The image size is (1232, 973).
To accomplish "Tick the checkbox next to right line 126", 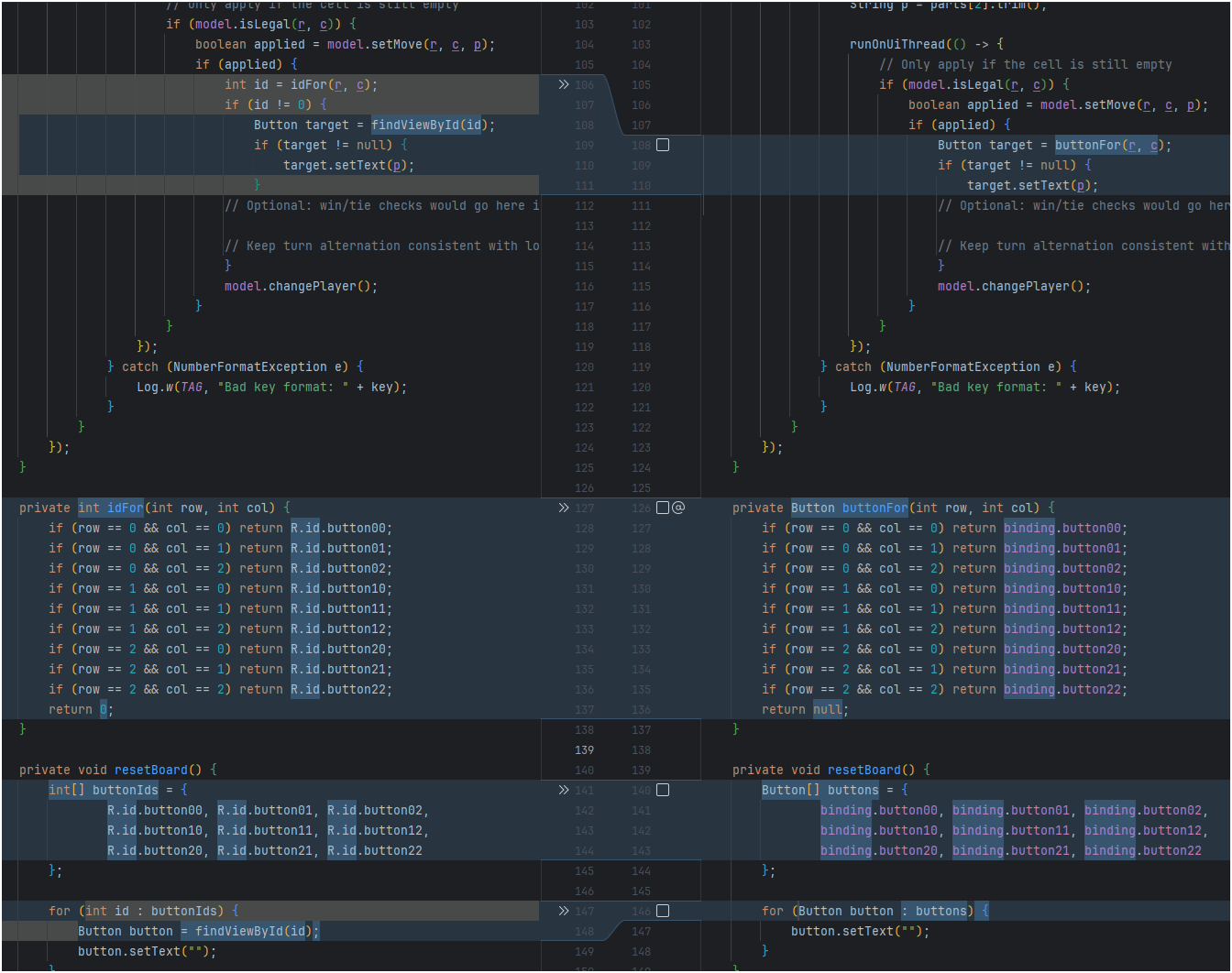I will [663, 508].
